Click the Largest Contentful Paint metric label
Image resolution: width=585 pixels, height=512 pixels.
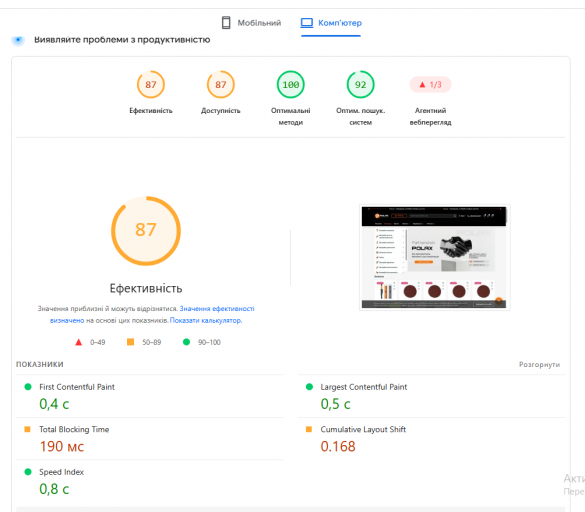coord(364,387)
